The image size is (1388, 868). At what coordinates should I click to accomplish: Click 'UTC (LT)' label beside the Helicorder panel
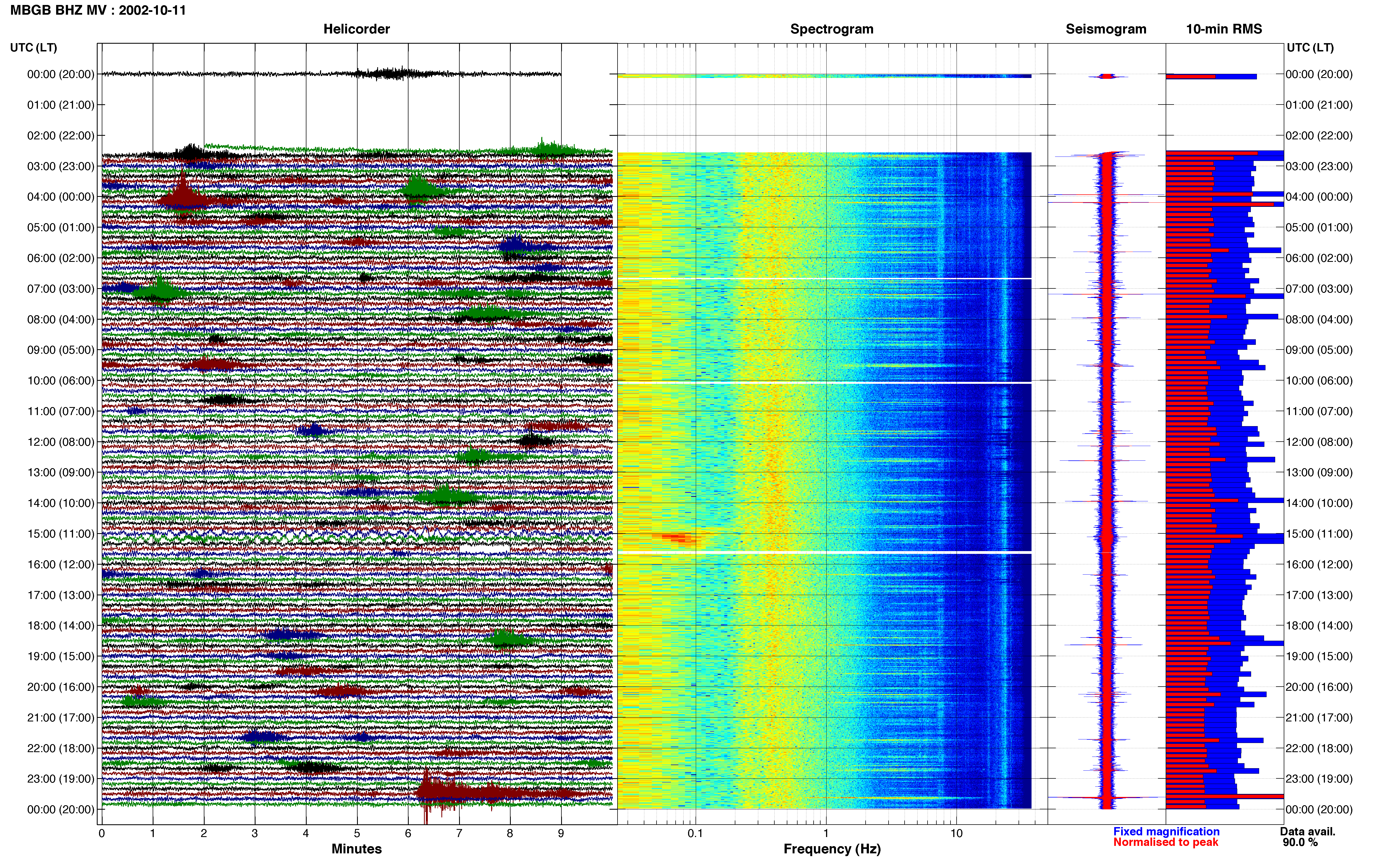(x=34, y=48)
